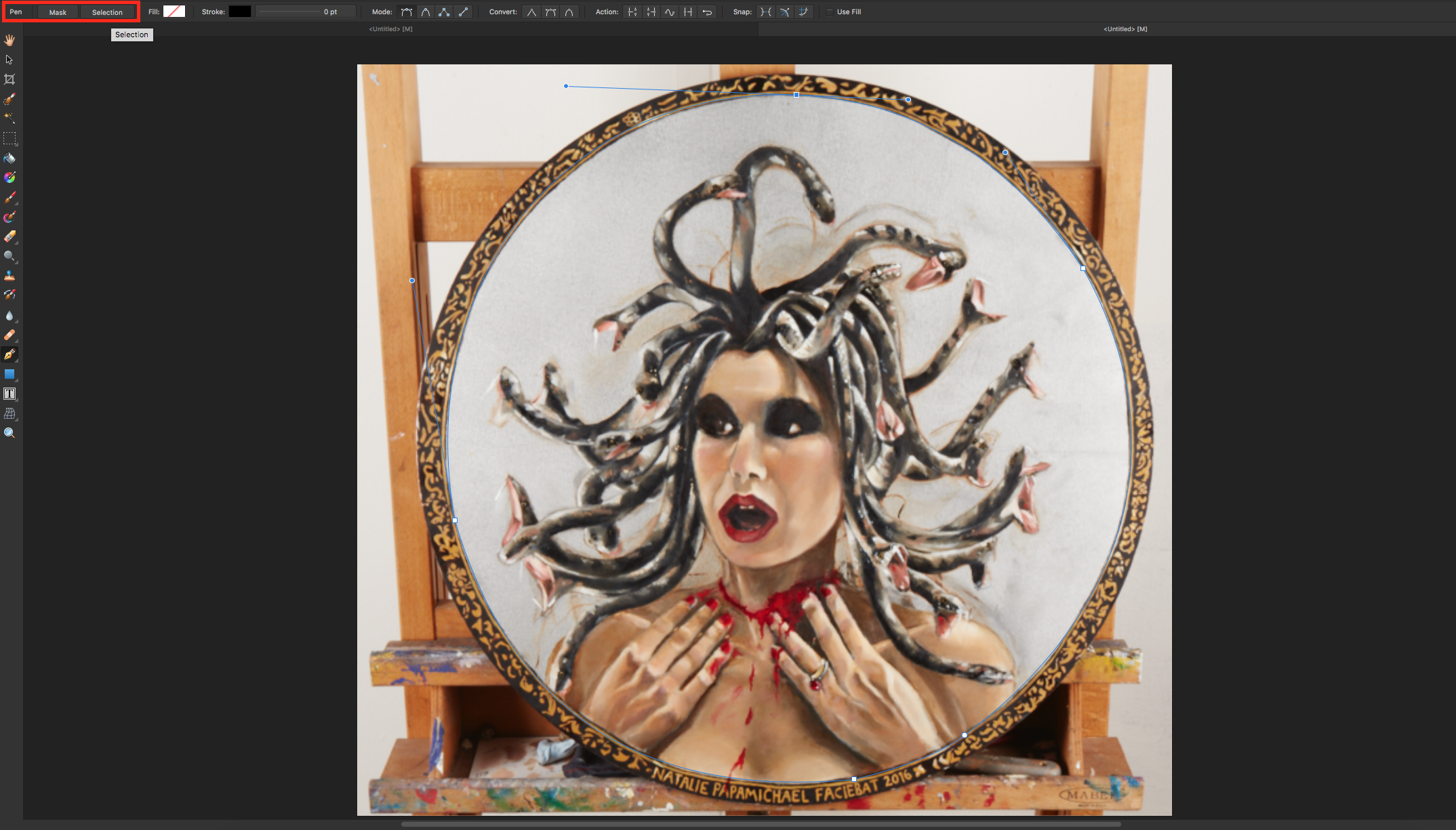This screenshot has height=830, width=1456.
Task: Toggle the first Snap option icon
Action: (x=766, y=12)
